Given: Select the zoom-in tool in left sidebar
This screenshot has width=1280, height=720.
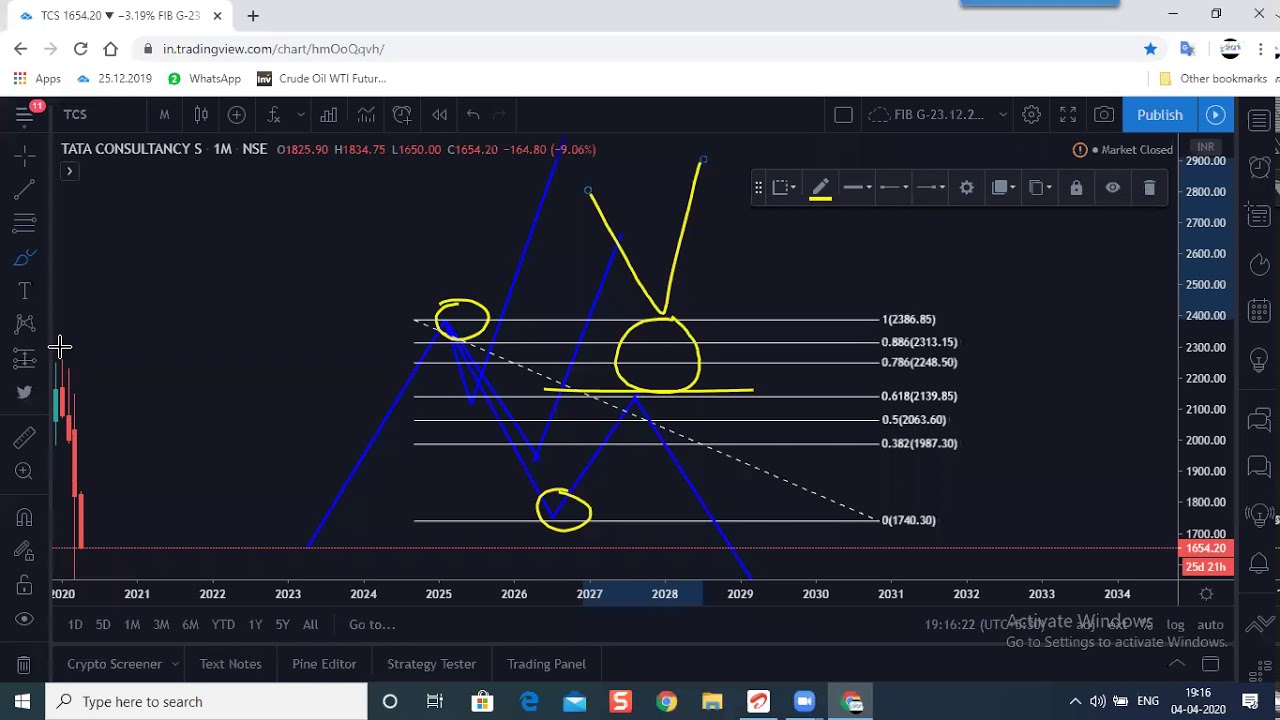Looking at the screenshot, I should [25, 471].
